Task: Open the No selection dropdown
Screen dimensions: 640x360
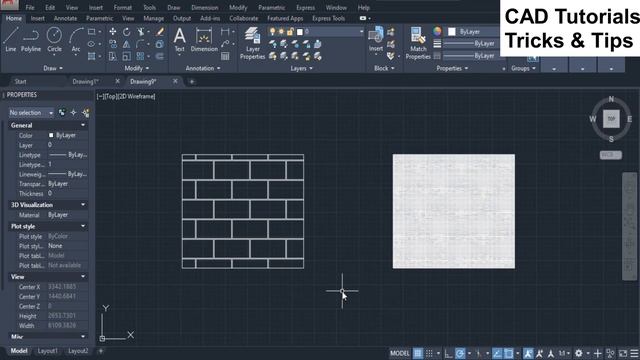Action: pyautogui.click(x=31, y=113)
